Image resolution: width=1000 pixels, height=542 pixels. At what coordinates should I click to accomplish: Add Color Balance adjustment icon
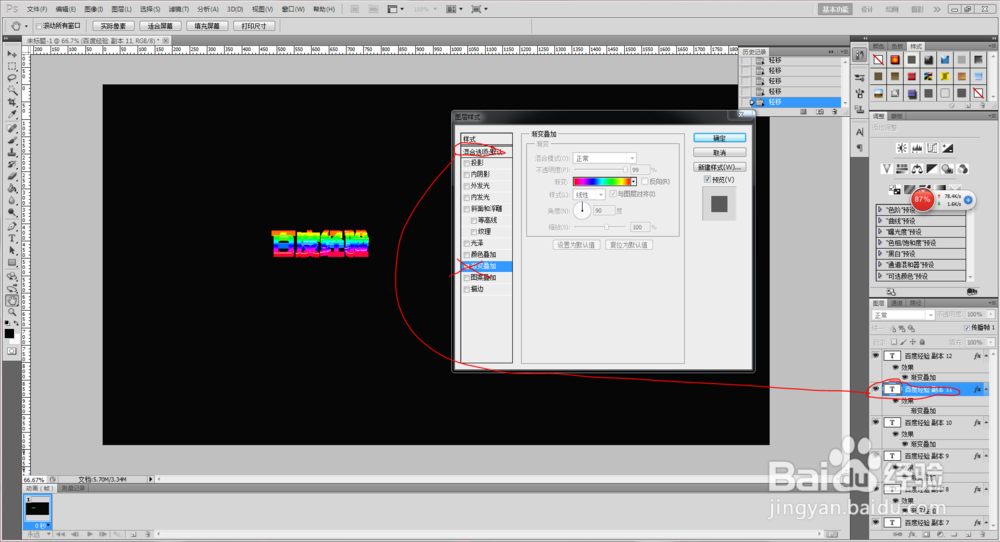click(x=917, y=168)
